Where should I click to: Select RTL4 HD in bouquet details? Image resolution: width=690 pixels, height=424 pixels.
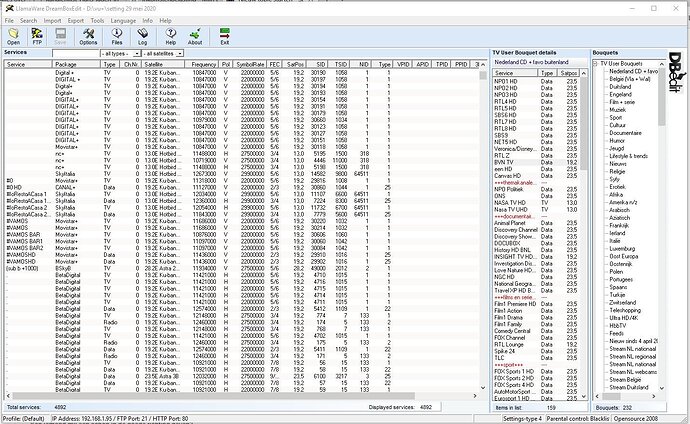[505, 102]
